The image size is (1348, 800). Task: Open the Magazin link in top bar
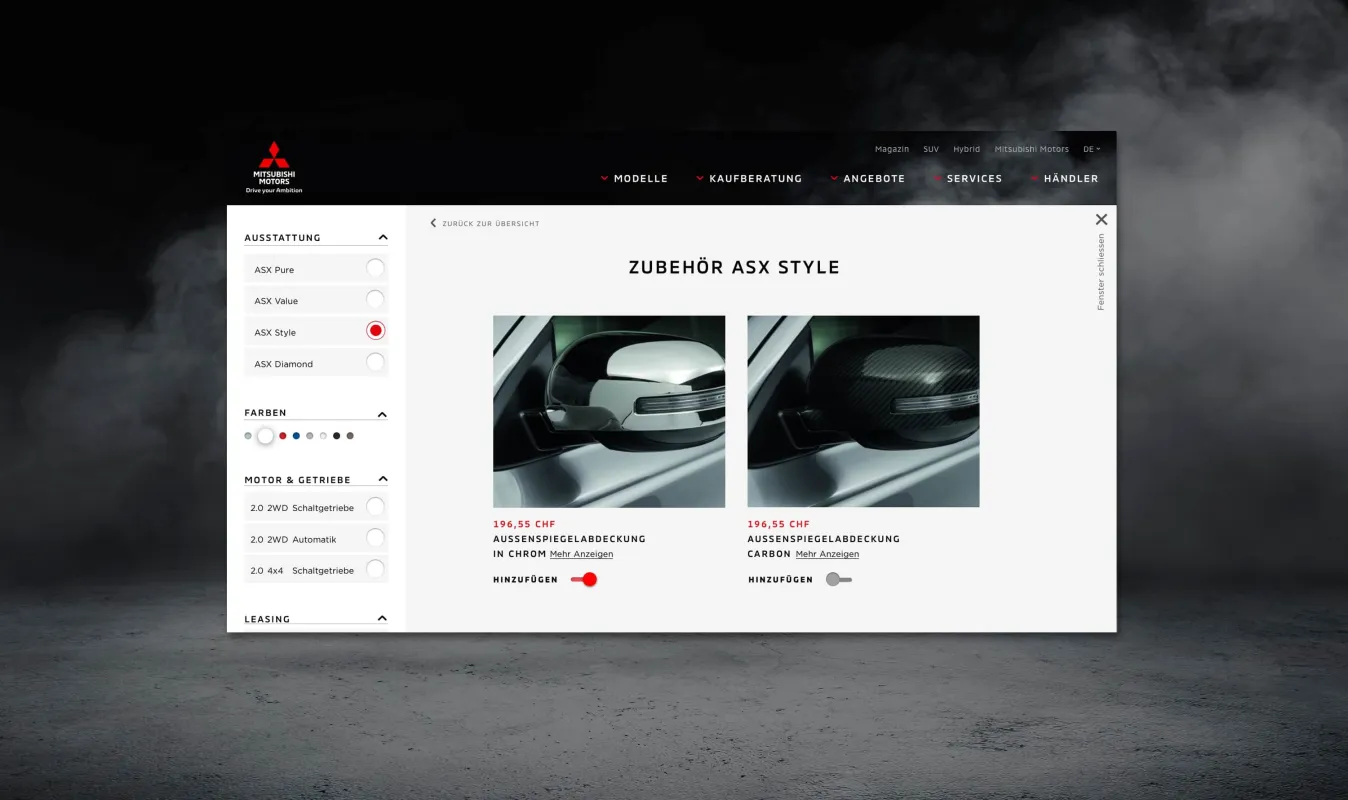pos(891,149)
